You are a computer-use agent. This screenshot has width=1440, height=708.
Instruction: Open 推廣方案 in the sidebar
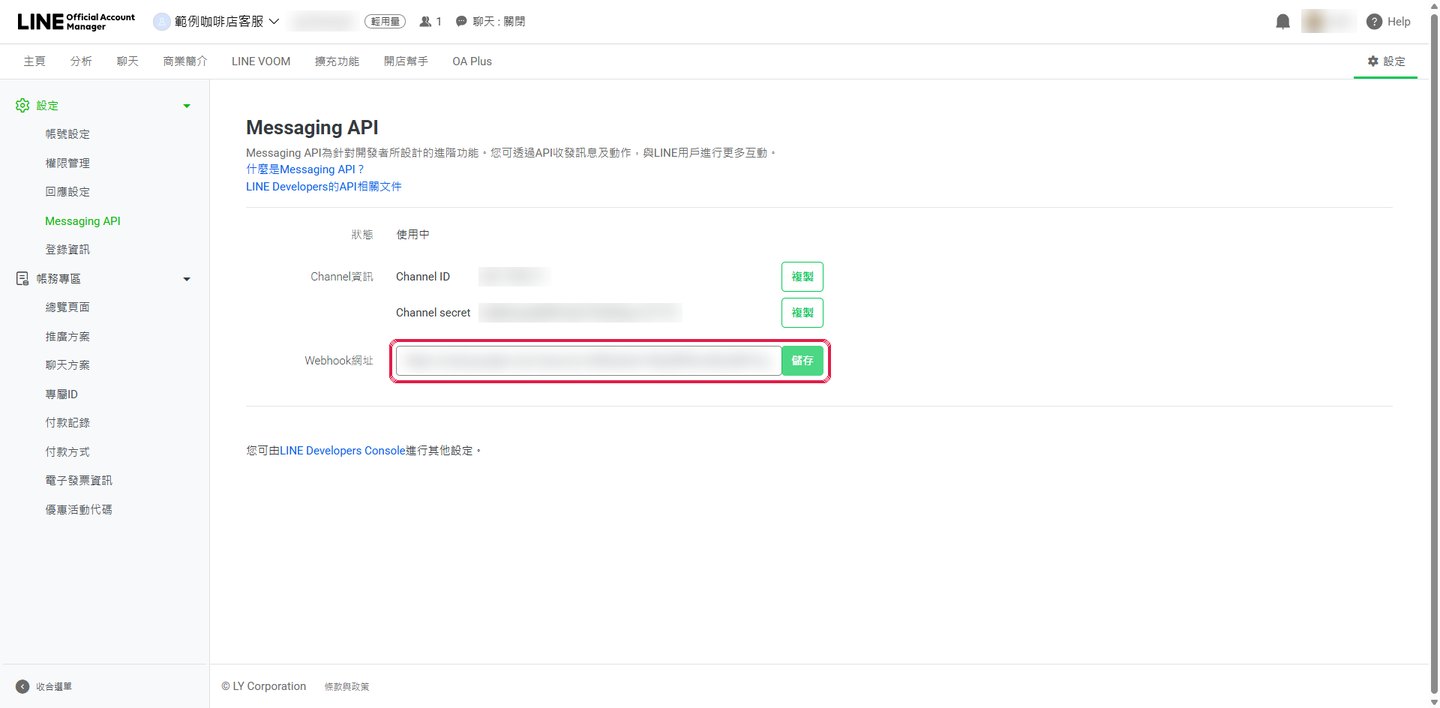[x=67, y=337]
